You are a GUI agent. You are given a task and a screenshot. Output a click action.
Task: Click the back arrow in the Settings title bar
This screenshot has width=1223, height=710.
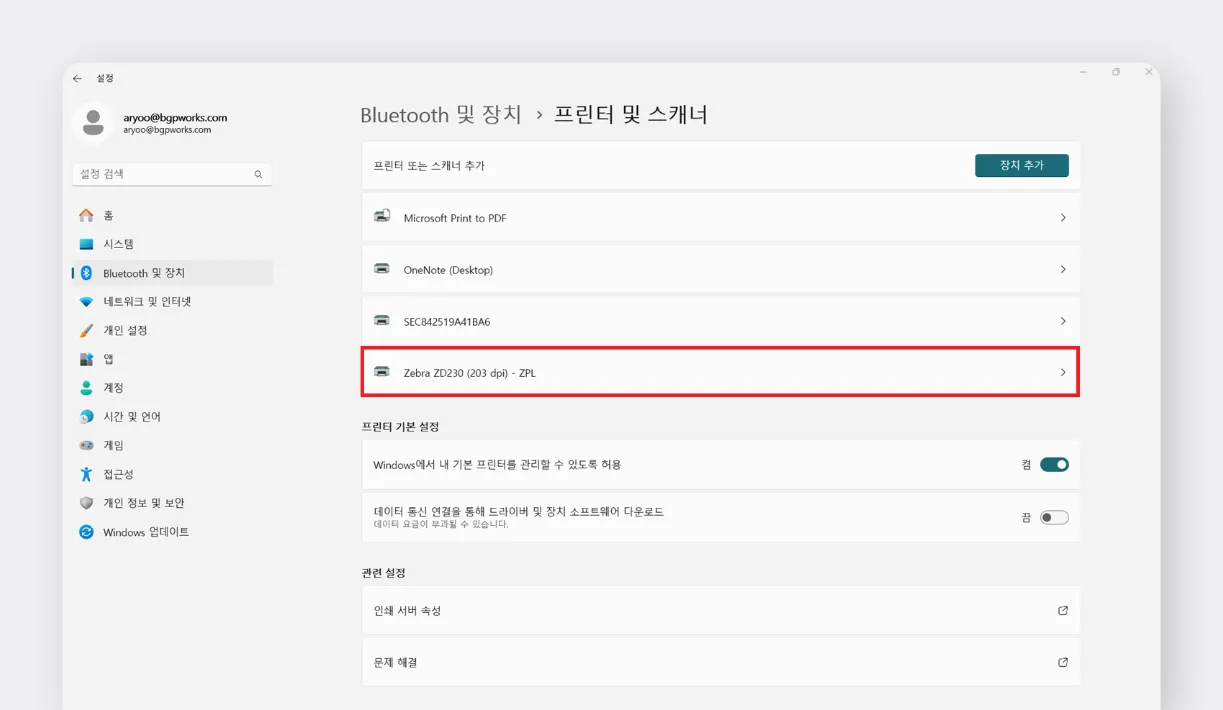(77, 78)
